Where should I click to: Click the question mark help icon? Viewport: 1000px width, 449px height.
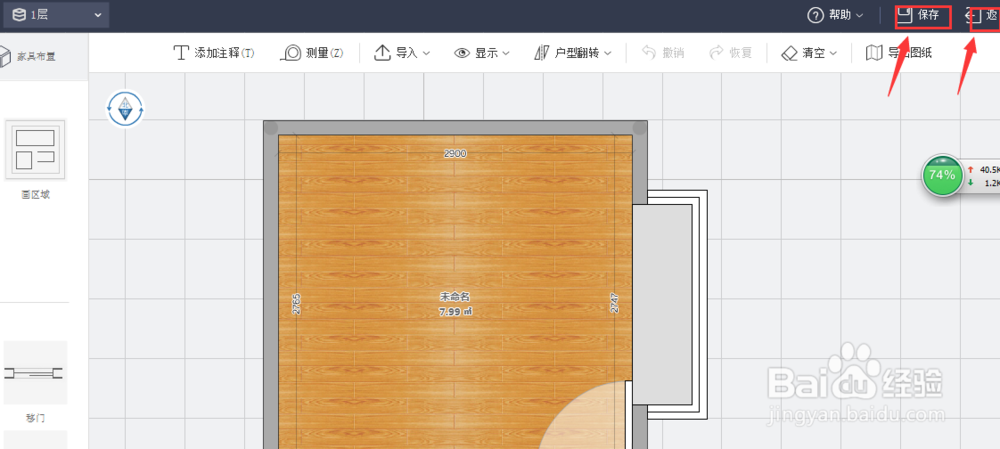pyautogui.click(x=816, y=15)
